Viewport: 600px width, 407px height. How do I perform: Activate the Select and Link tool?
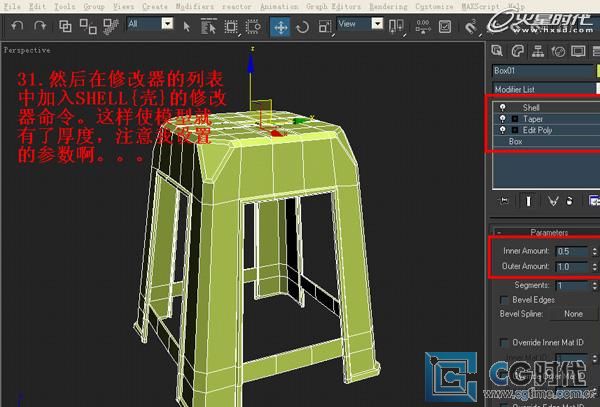click(x=65, y=26)
